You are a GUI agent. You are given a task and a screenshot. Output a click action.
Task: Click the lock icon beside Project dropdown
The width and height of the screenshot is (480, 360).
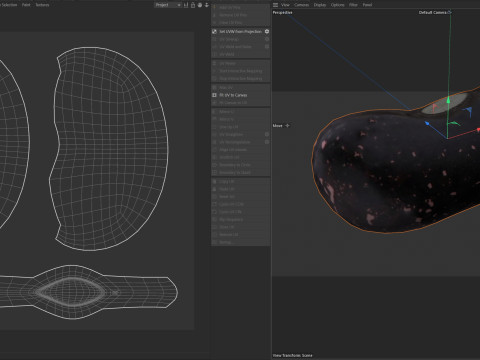[x=193, y=5]
